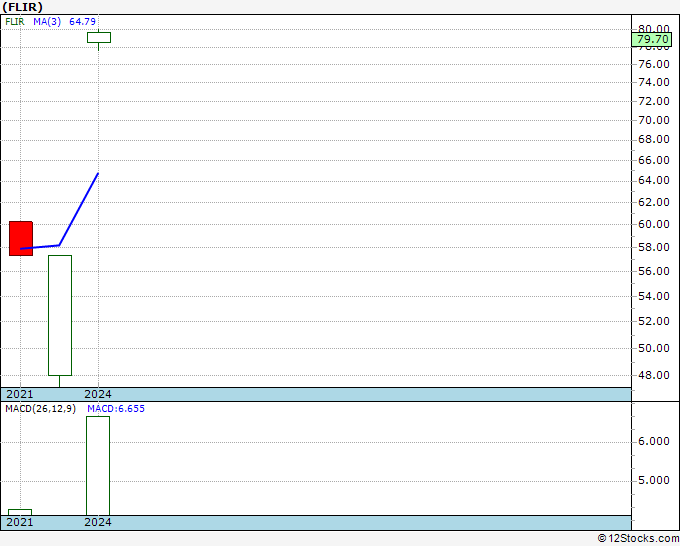Screen dimensions: 680x546
Task: Open the 12Stocks.com credit link
Action: coord(638,538)
